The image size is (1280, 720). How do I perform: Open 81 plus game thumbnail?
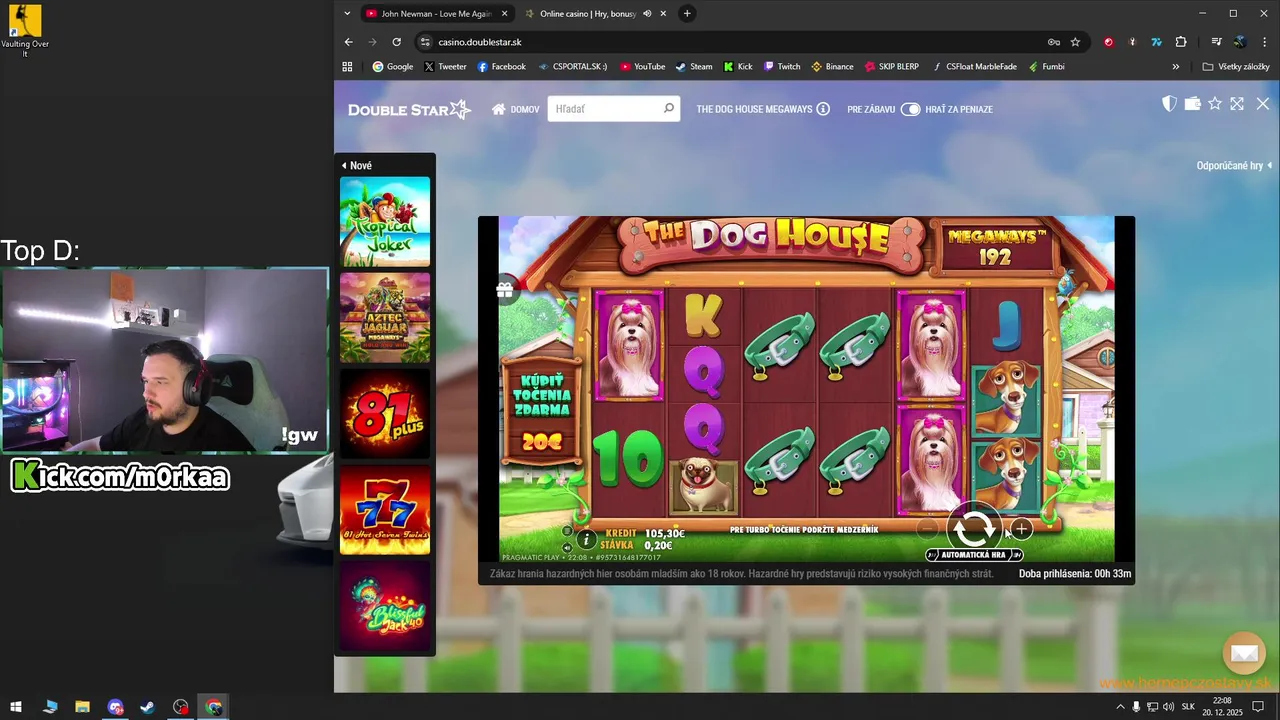tap(385, 414)
